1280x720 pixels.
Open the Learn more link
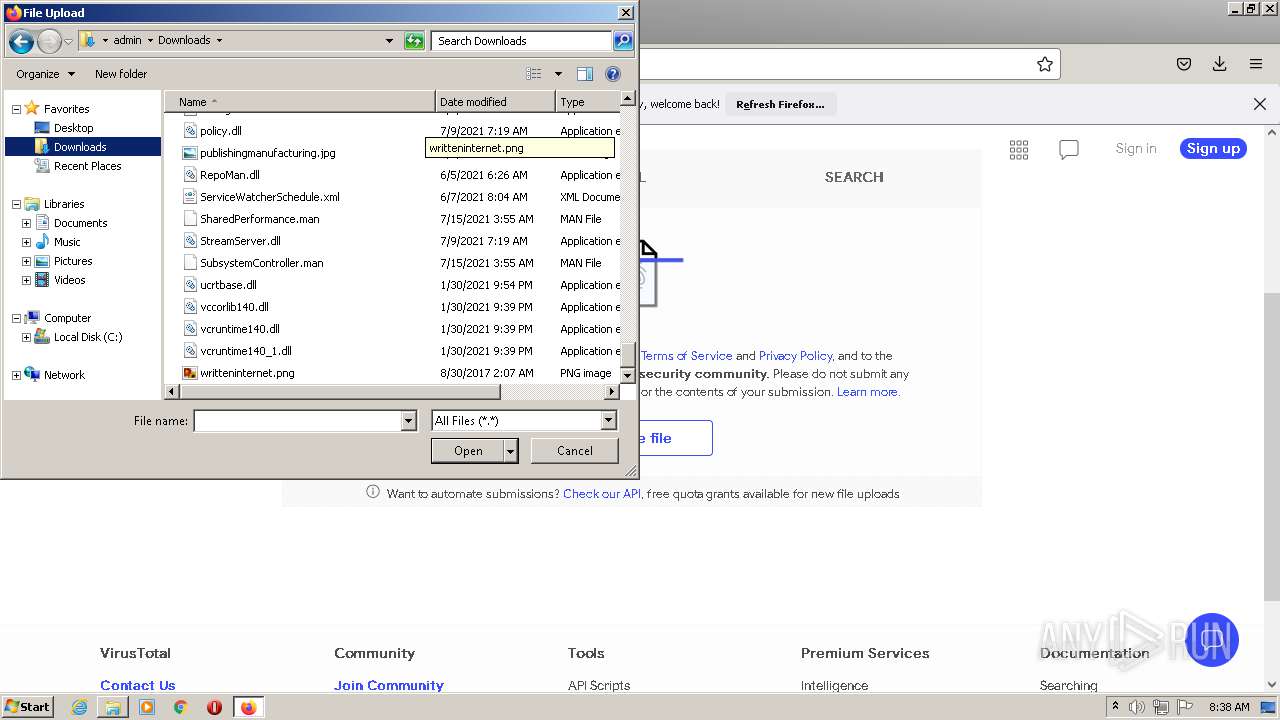(868, 392)
